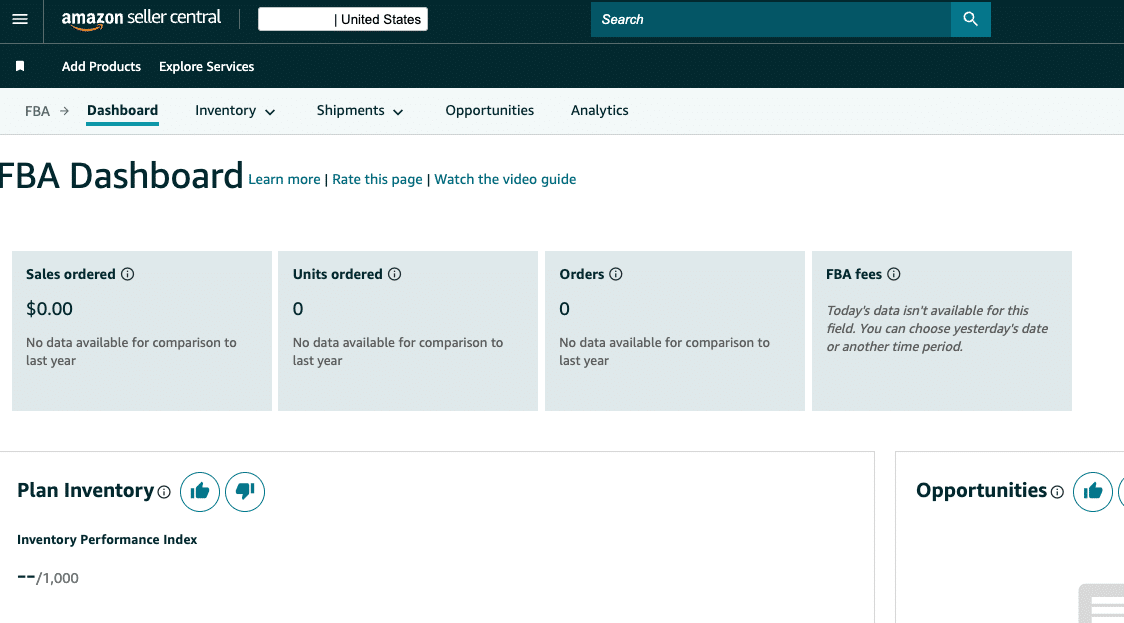Click info icon next to Sales ordered

pyautogui.click(x=127, y=274)
